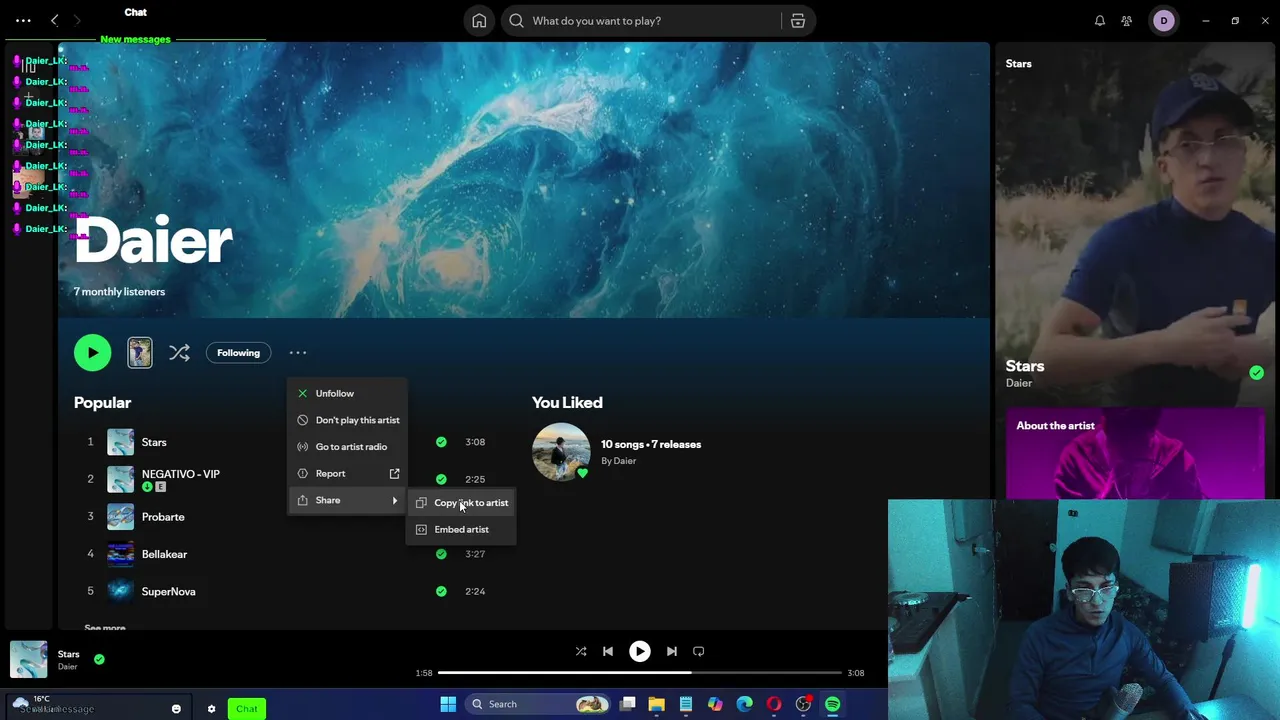Select Unfollow in context menu

346,393
